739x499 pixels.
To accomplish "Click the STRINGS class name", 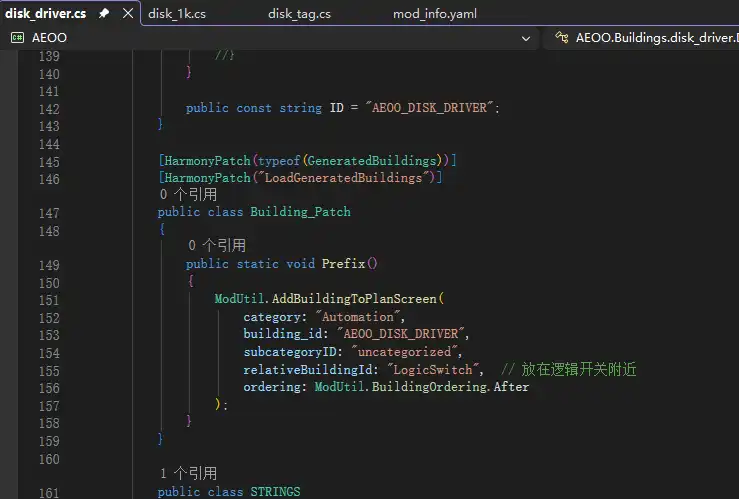I will (x=275, y=492).
